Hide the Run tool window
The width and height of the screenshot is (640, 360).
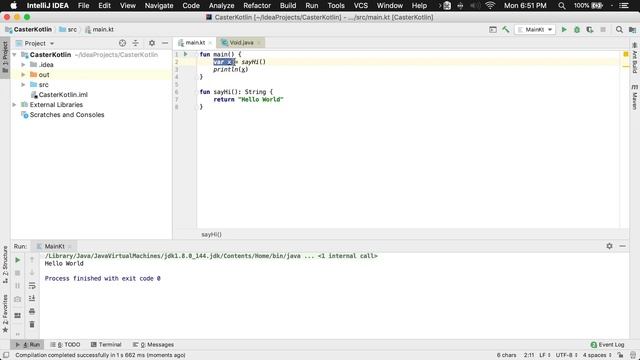[622, 246]
